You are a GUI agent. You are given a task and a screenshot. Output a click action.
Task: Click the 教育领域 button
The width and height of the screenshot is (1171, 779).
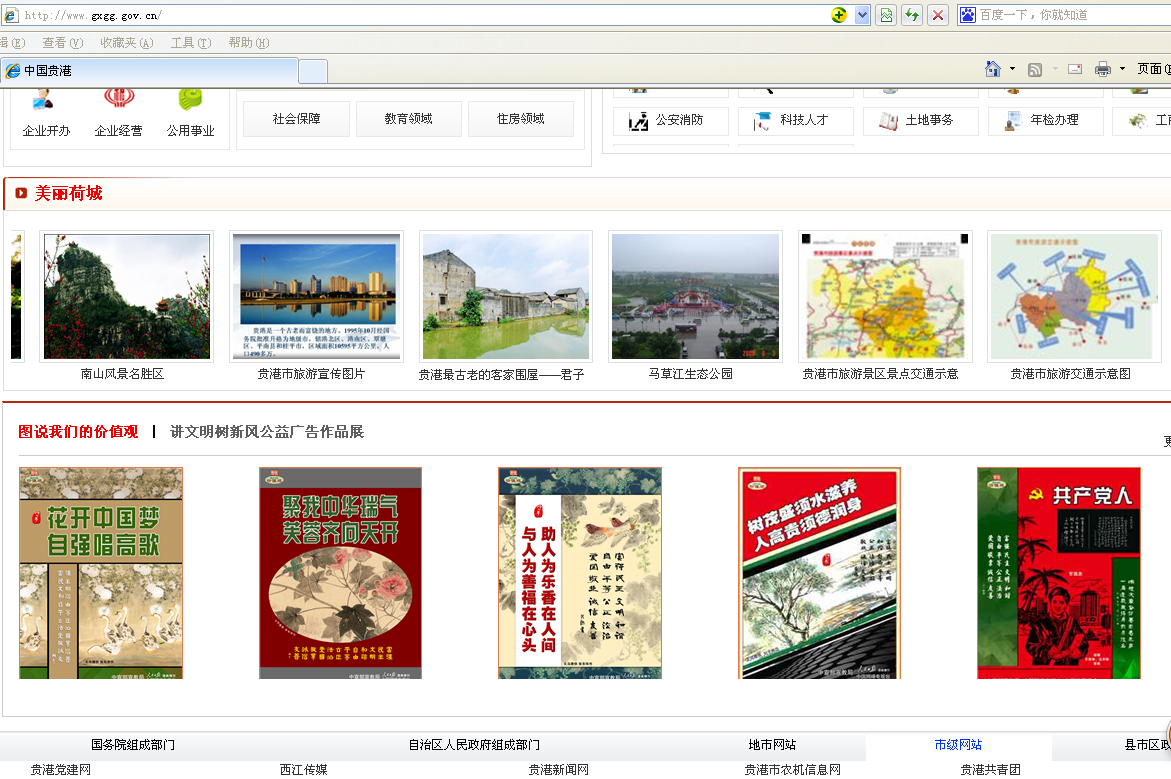[409, 119]
